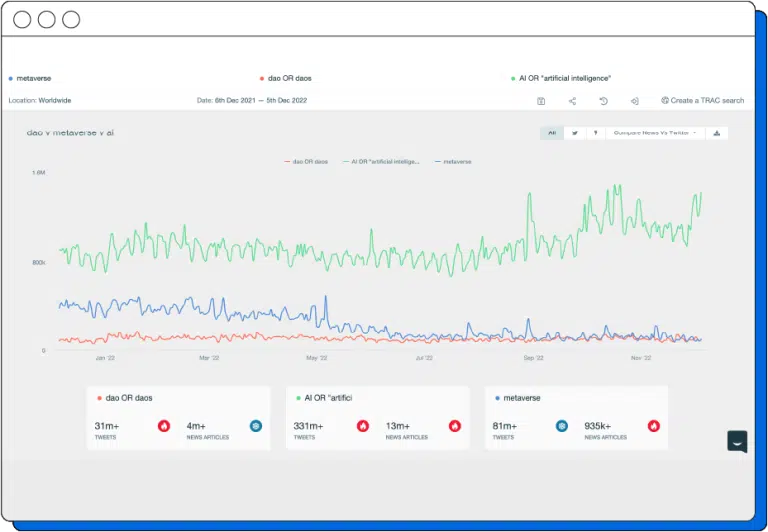Screen dimensions: 768x532
Task: Toggle the AI OR artificial intelligence legend entry
Action: click(x=382, y=161)
